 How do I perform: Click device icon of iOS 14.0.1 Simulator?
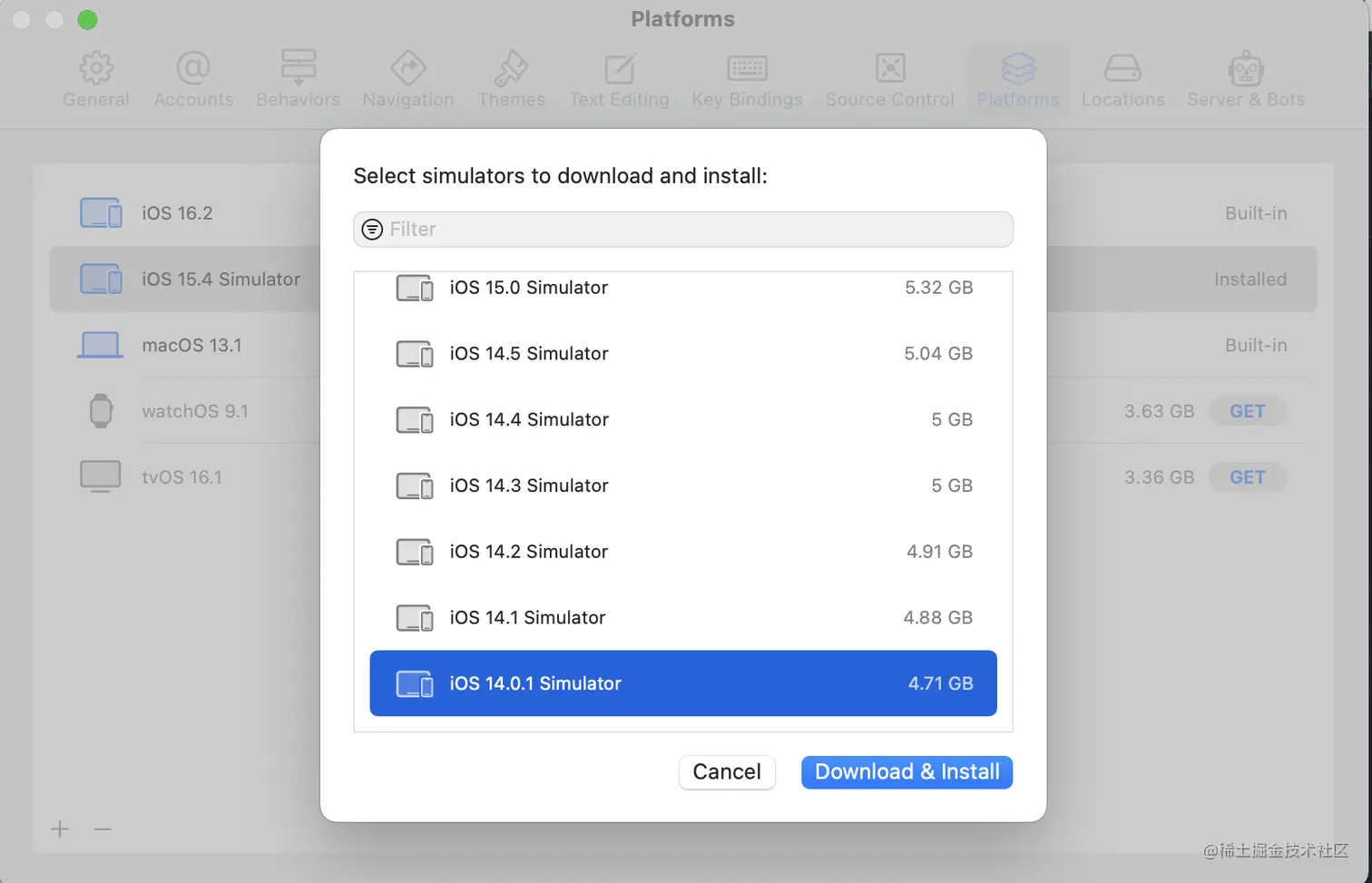[415, 684]
